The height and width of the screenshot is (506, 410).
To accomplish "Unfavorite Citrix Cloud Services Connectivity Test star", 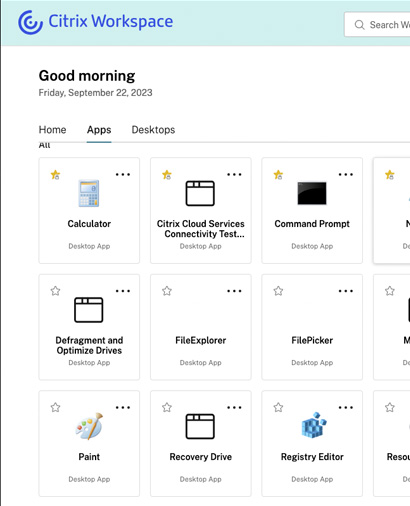I will point(167,175).
